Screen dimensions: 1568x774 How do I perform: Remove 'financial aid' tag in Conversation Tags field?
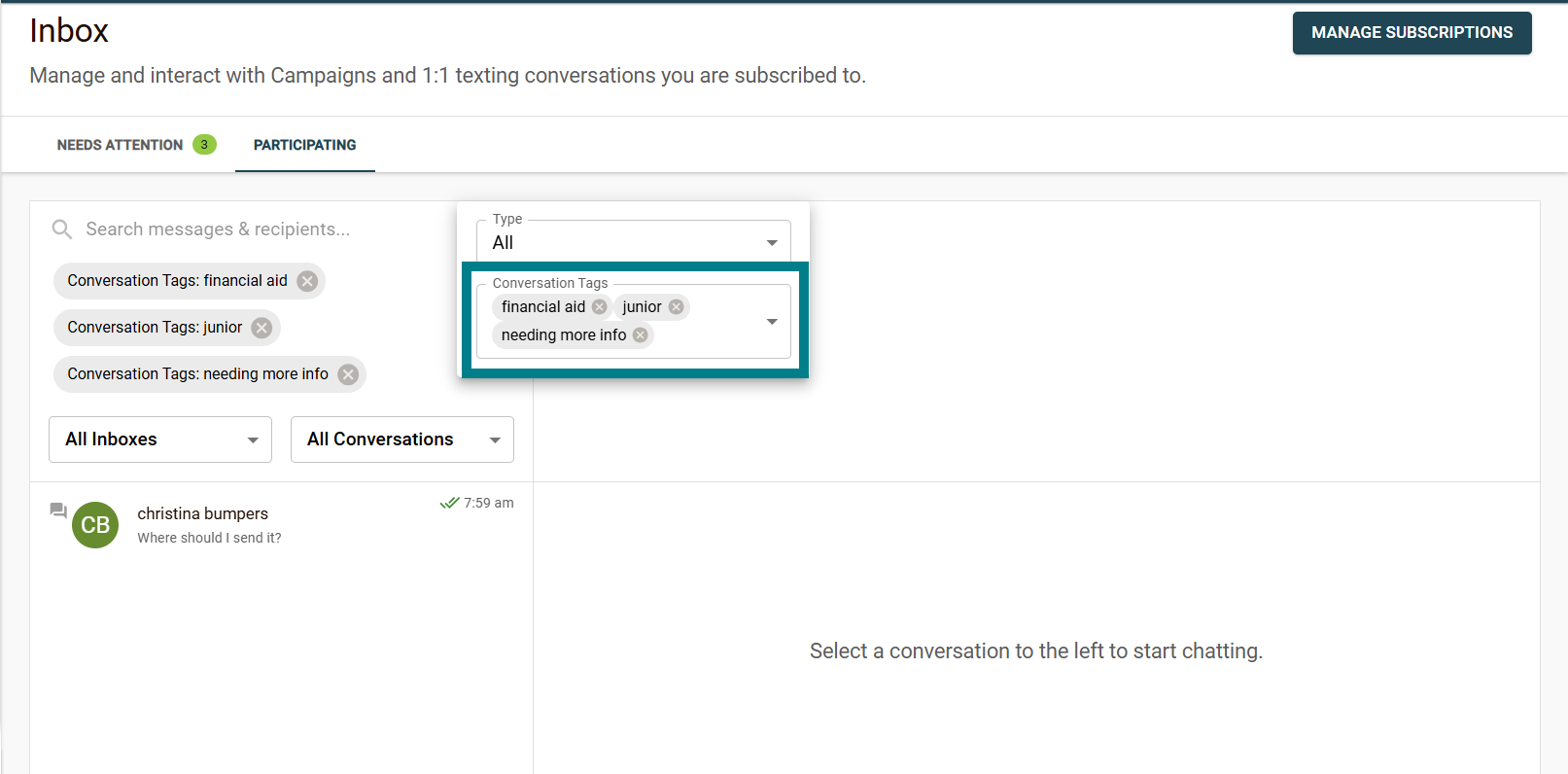(600, 307)
